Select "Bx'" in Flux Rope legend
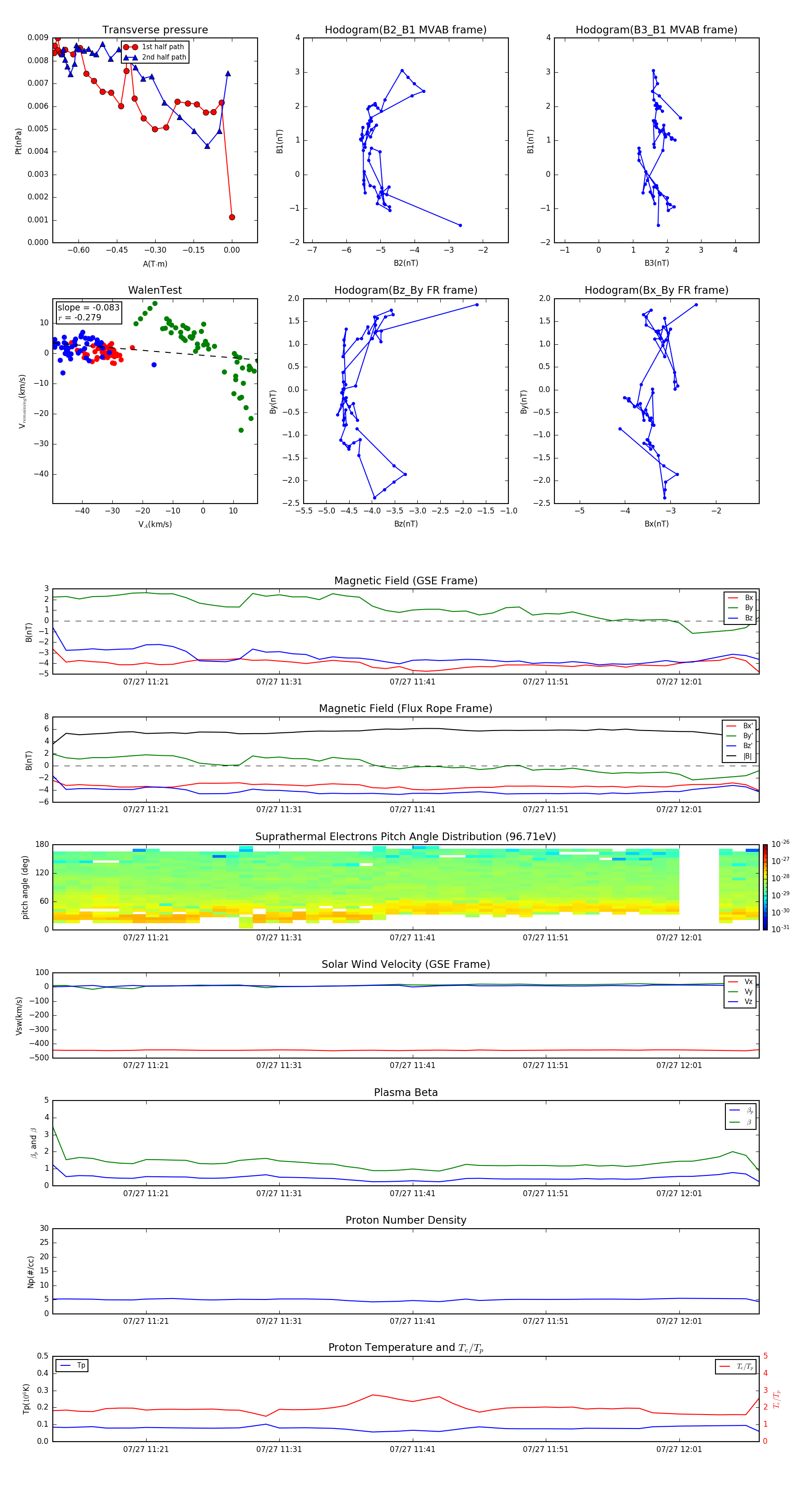 click(740, 726)
